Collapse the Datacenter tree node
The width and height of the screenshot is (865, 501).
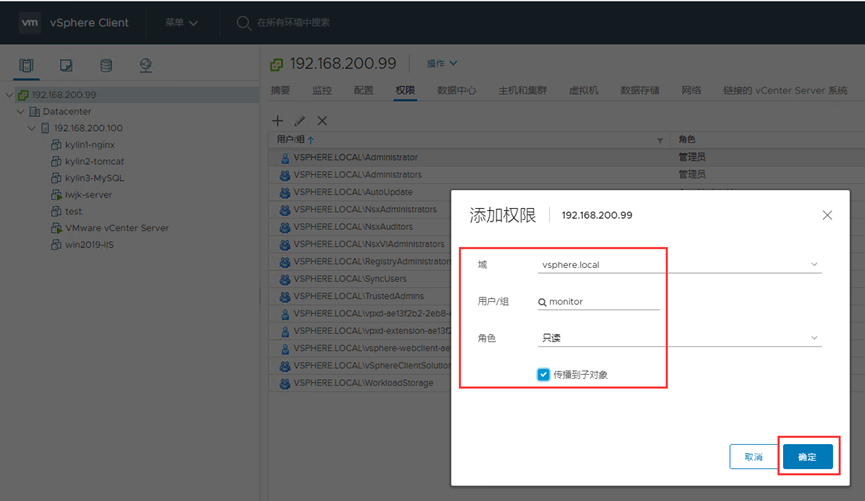click(20, 111)
